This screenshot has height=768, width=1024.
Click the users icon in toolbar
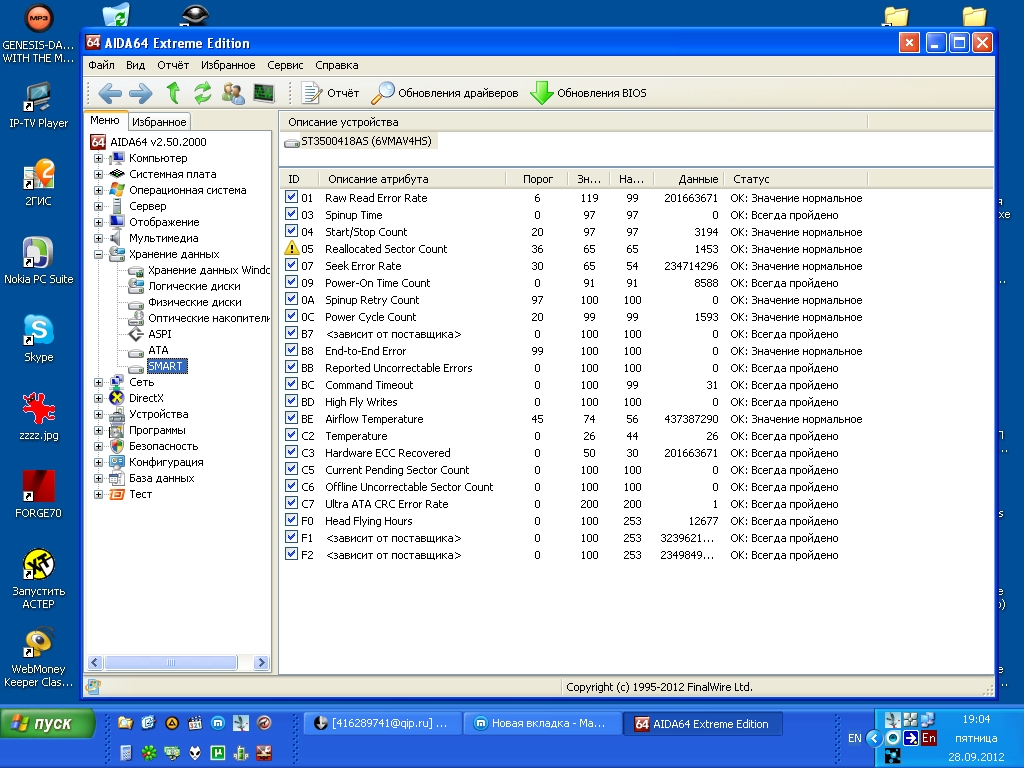coord(233,93)
